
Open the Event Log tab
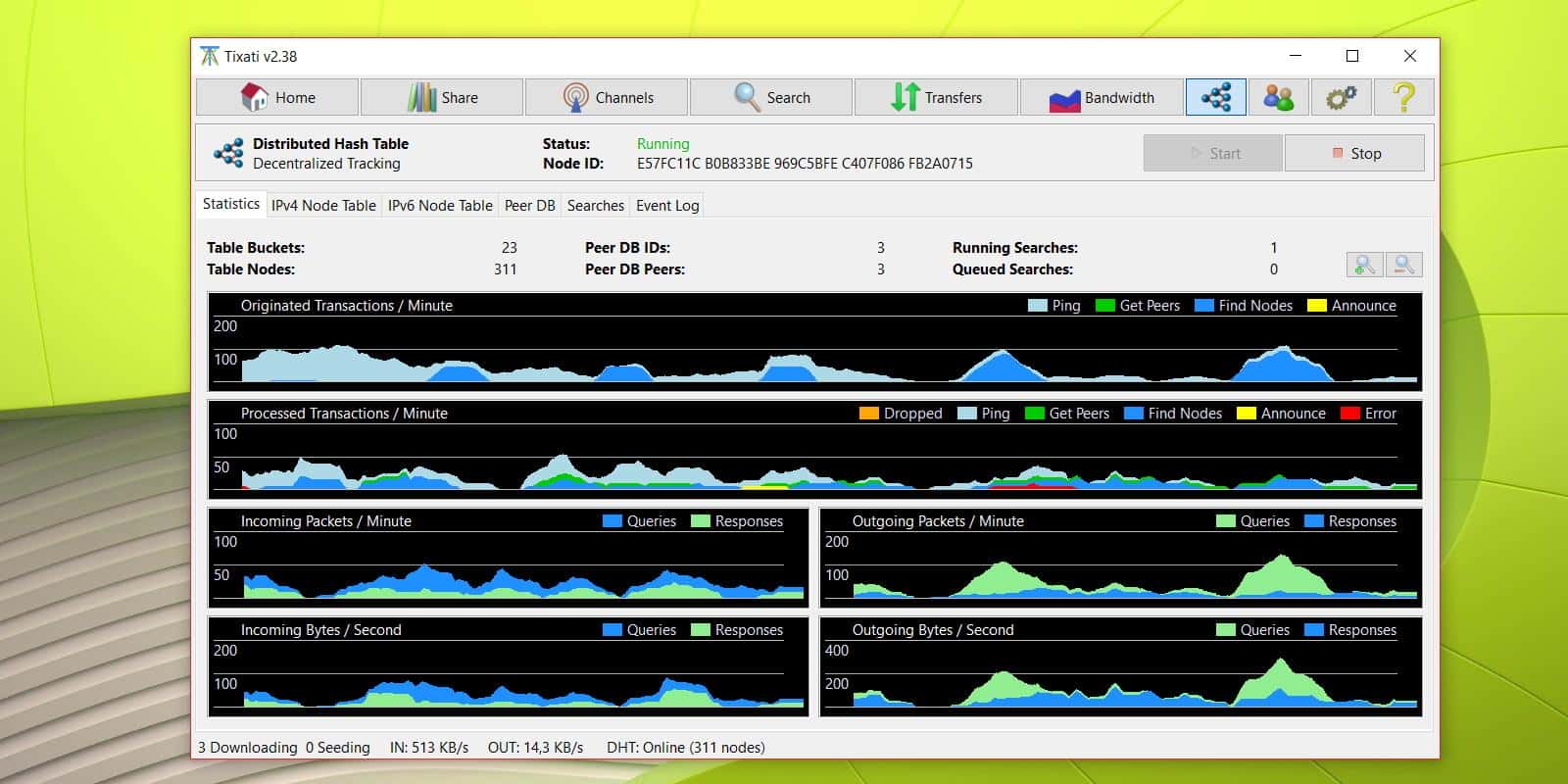667,206
